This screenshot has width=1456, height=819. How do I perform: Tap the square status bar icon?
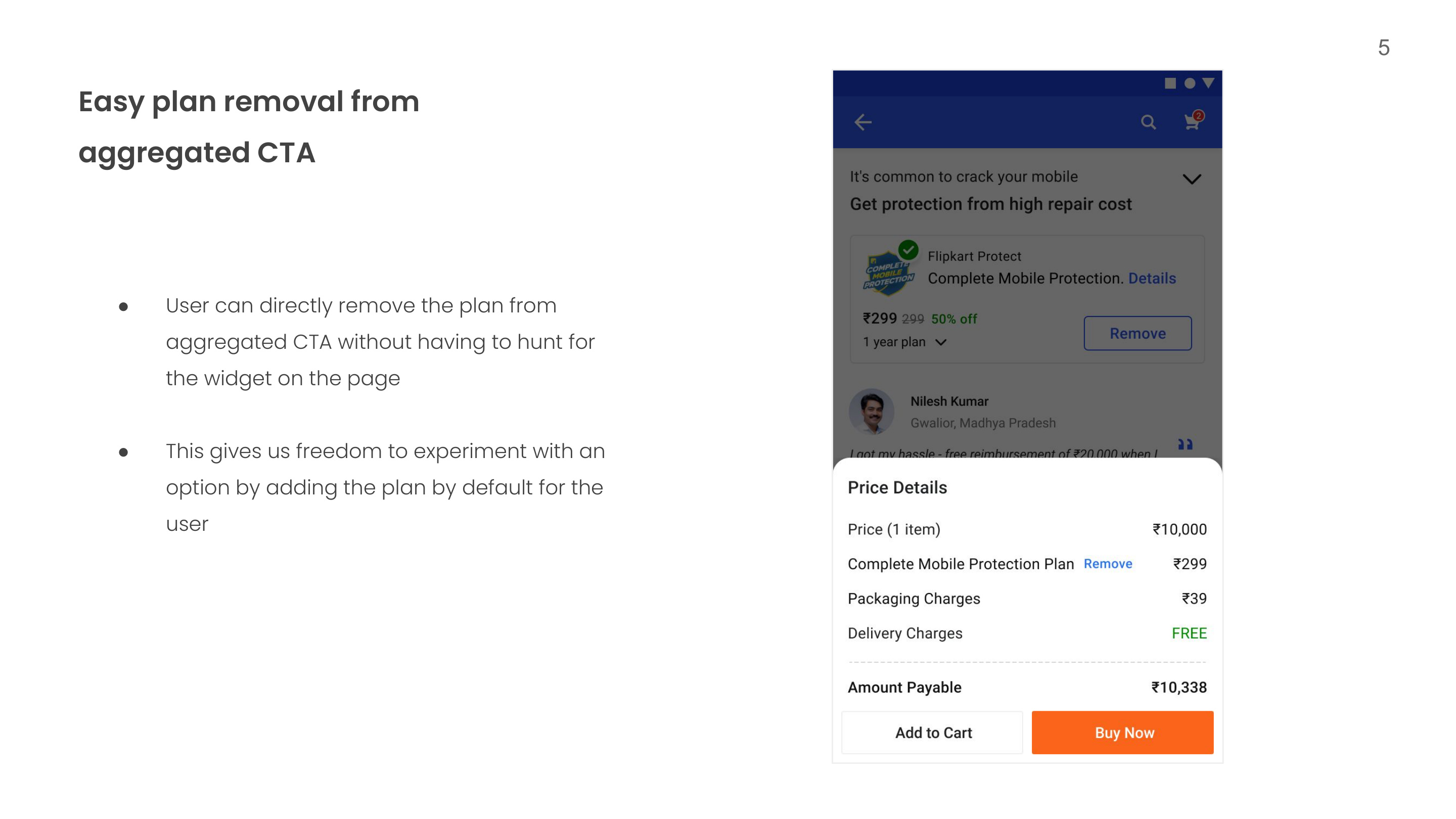(1170, 83)
